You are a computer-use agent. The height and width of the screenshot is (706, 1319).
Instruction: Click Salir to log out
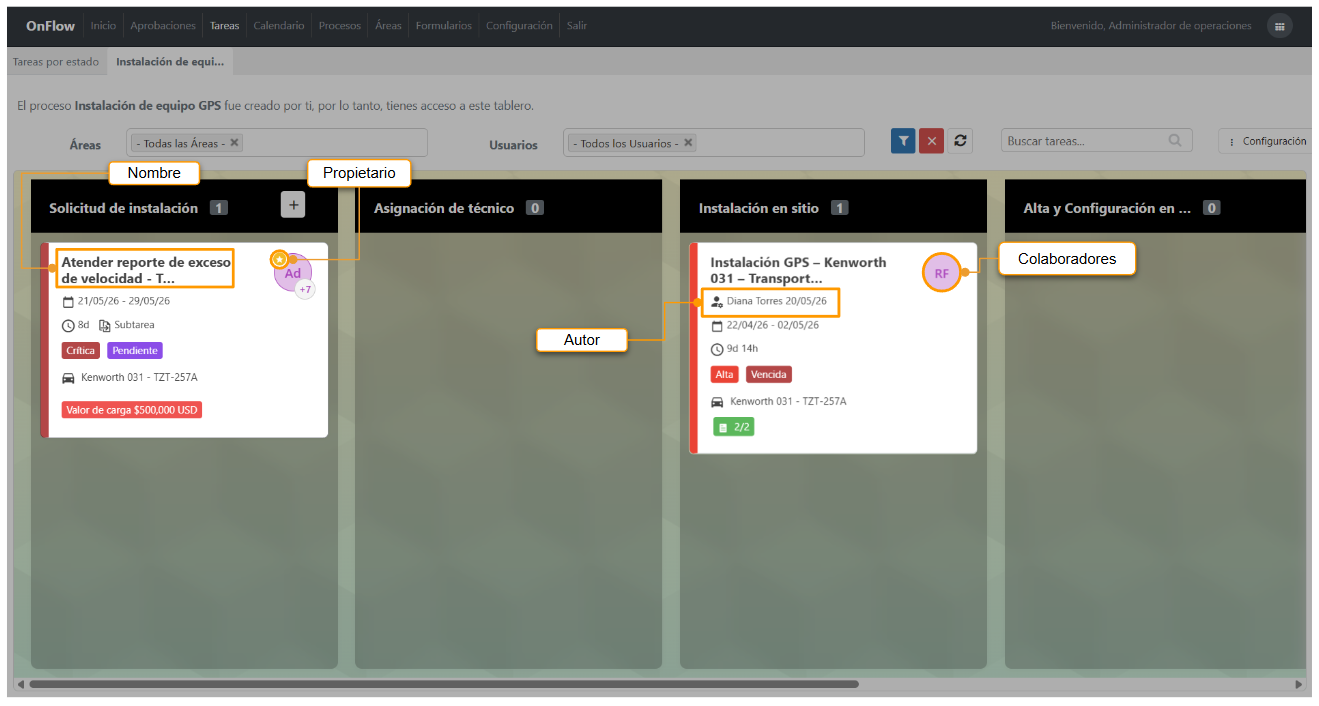[577, 26]
